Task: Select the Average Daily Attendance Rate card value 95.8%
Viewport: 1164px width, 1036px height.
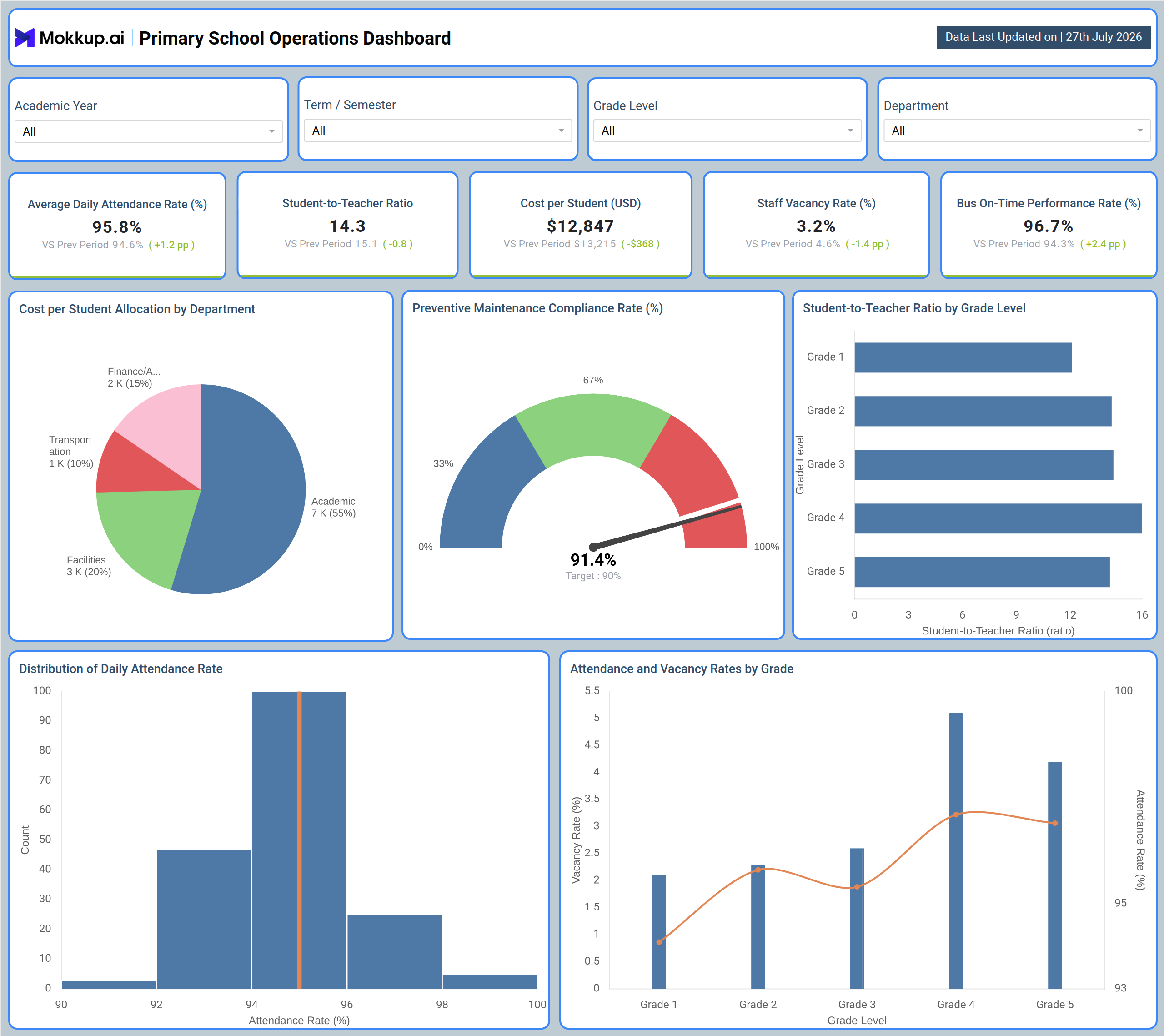Action: [x=117, y=227]
